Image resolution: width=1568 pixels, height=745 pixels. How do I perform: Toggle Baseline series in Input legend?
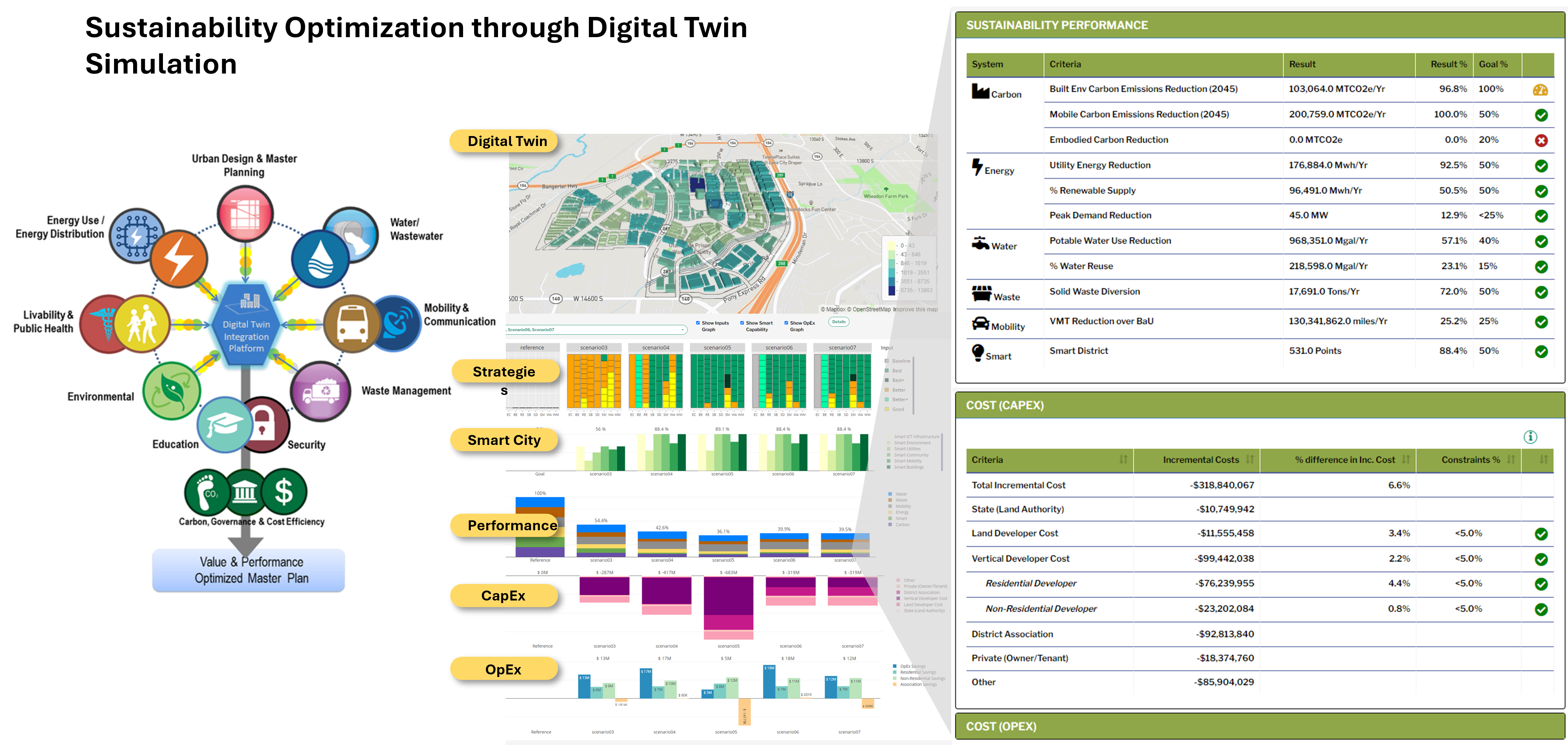897,361
